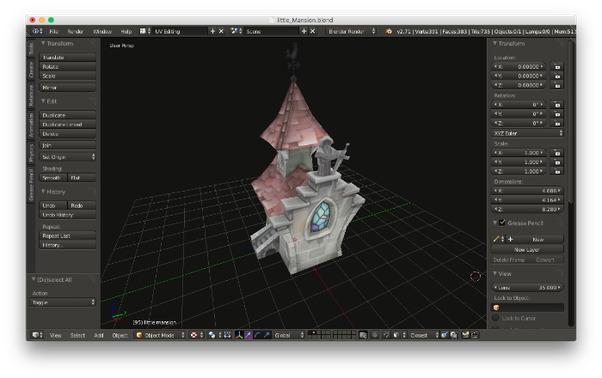
Task: Switch to the Create vertical tab
Action: tap(31, 69)
